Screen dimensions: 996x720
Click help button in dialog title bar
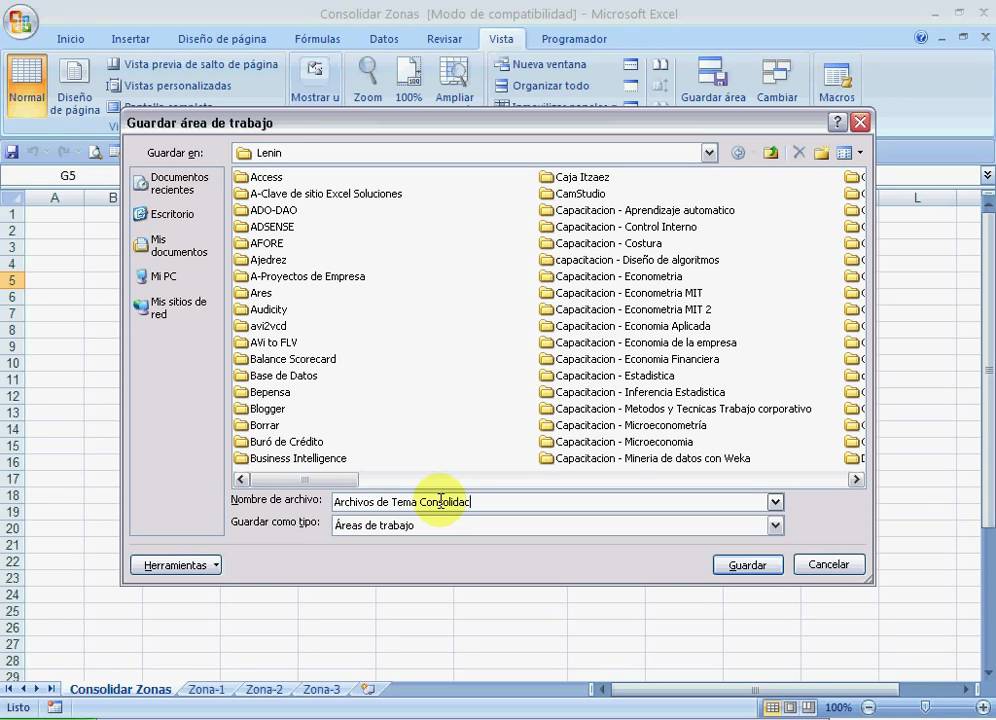(837, 122)
